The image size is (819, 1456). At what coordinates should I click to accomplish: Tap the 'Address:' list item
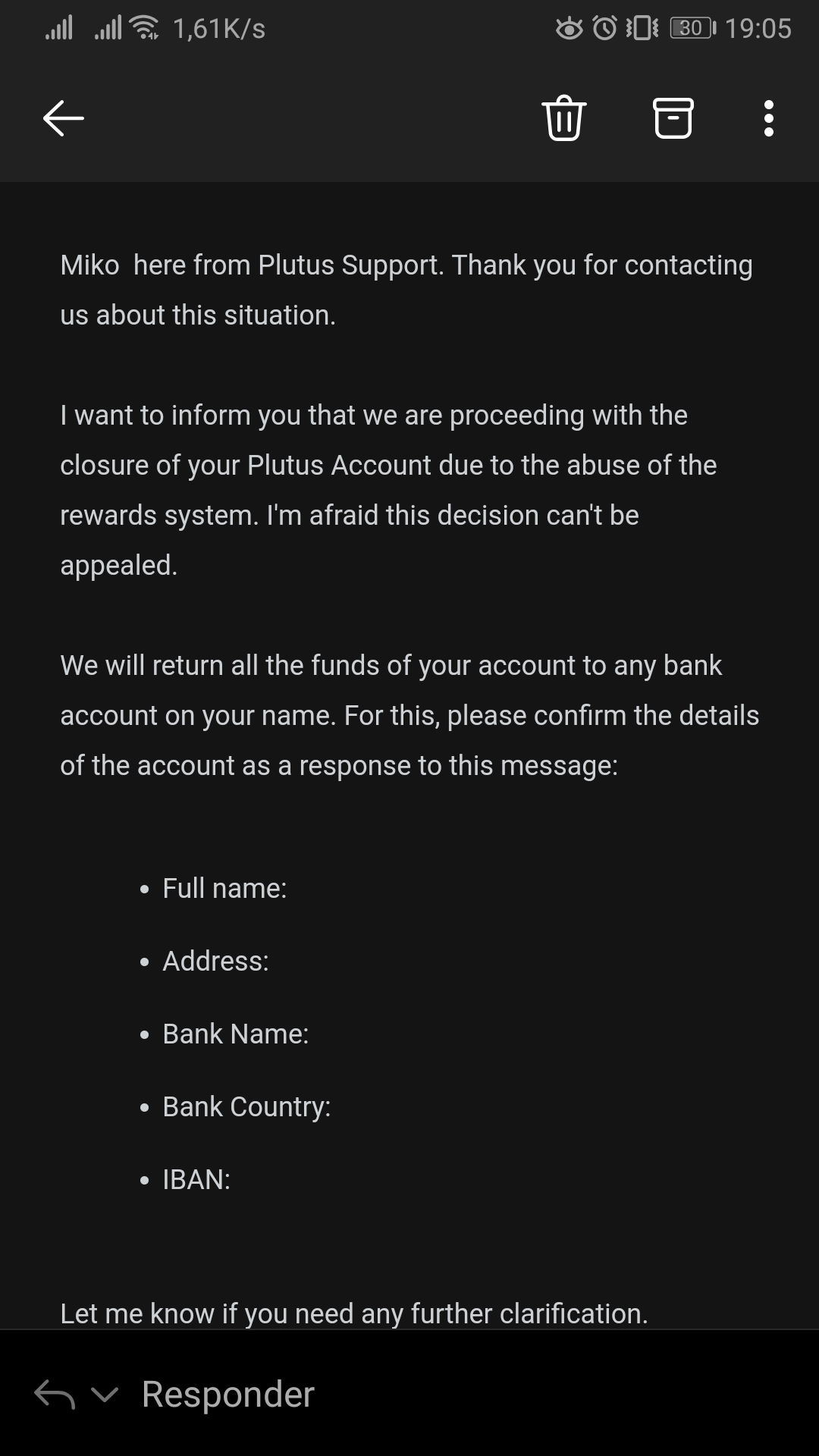coord(215,962)
